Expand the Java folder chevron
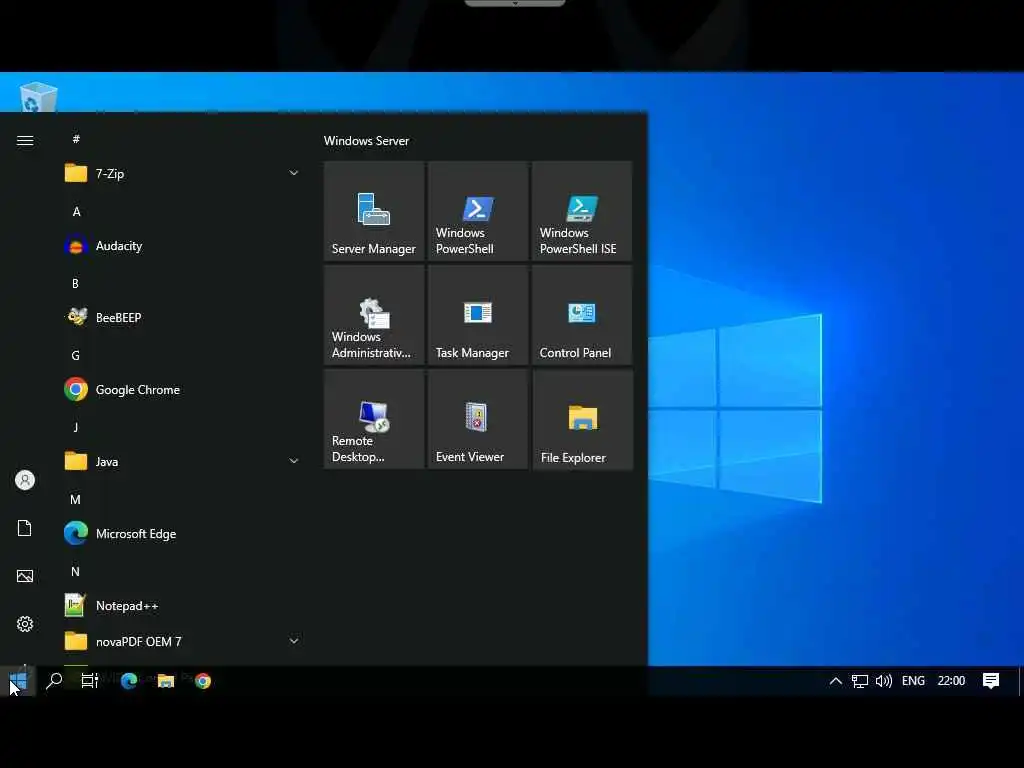This screenshot has width=1024, height=768. click(294, 461)
